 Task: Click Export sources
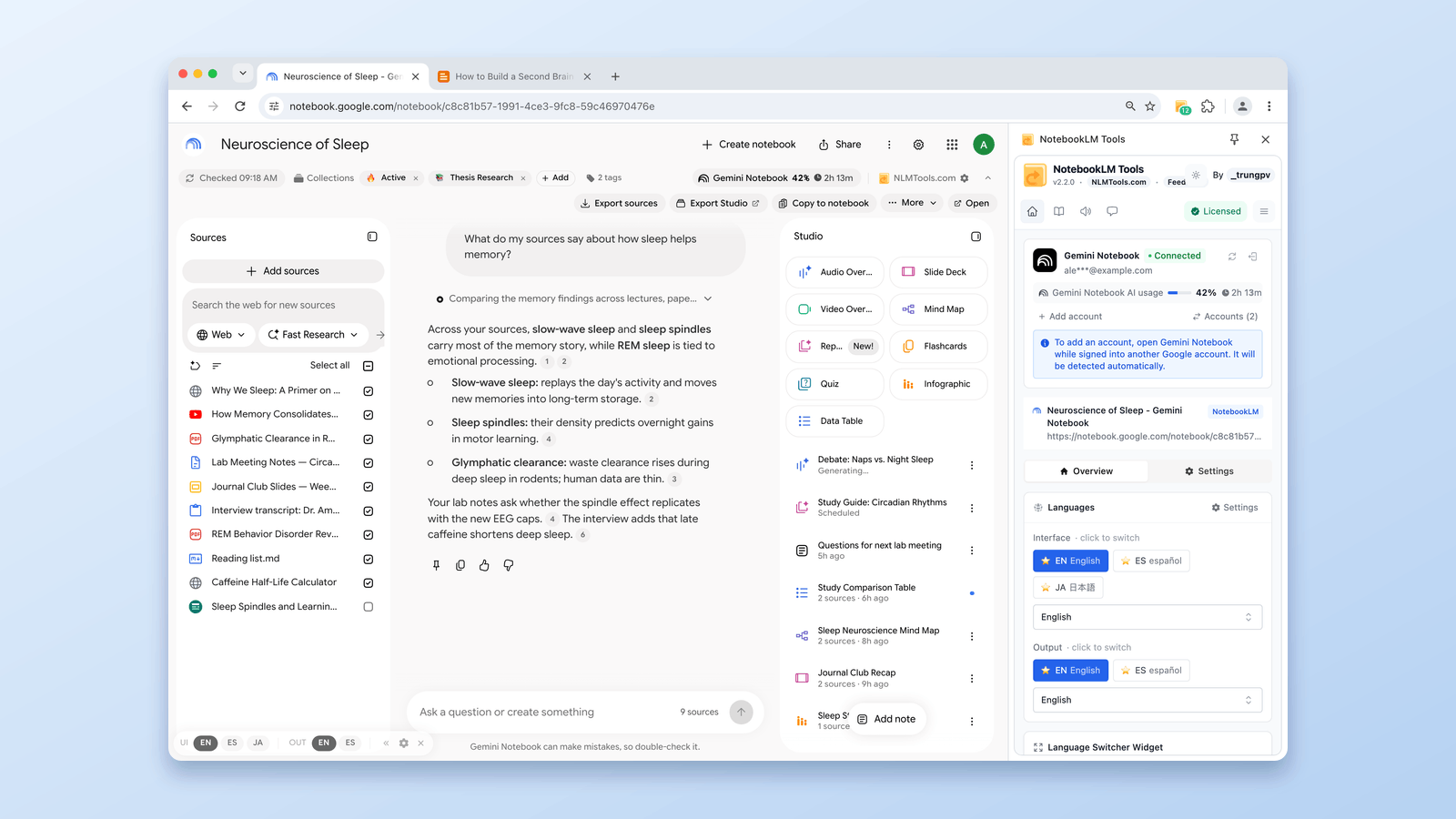pyautogui.click(x=619, y=203)
